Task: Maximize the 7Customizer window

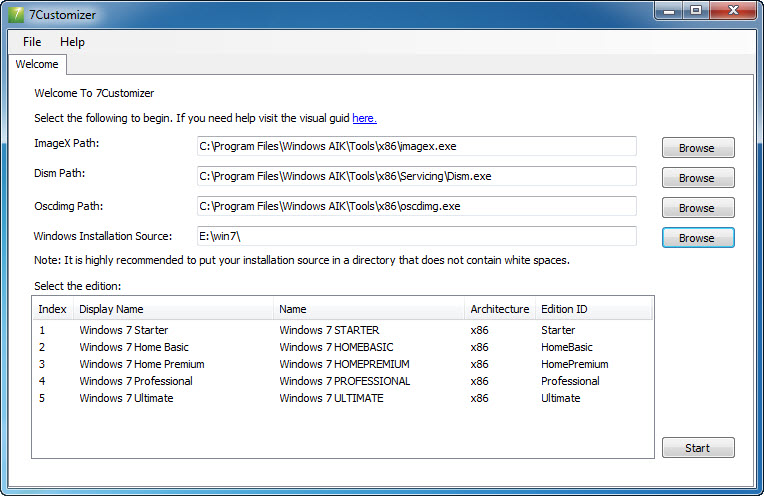Action: pyautogui.click(x=696, y=11)
